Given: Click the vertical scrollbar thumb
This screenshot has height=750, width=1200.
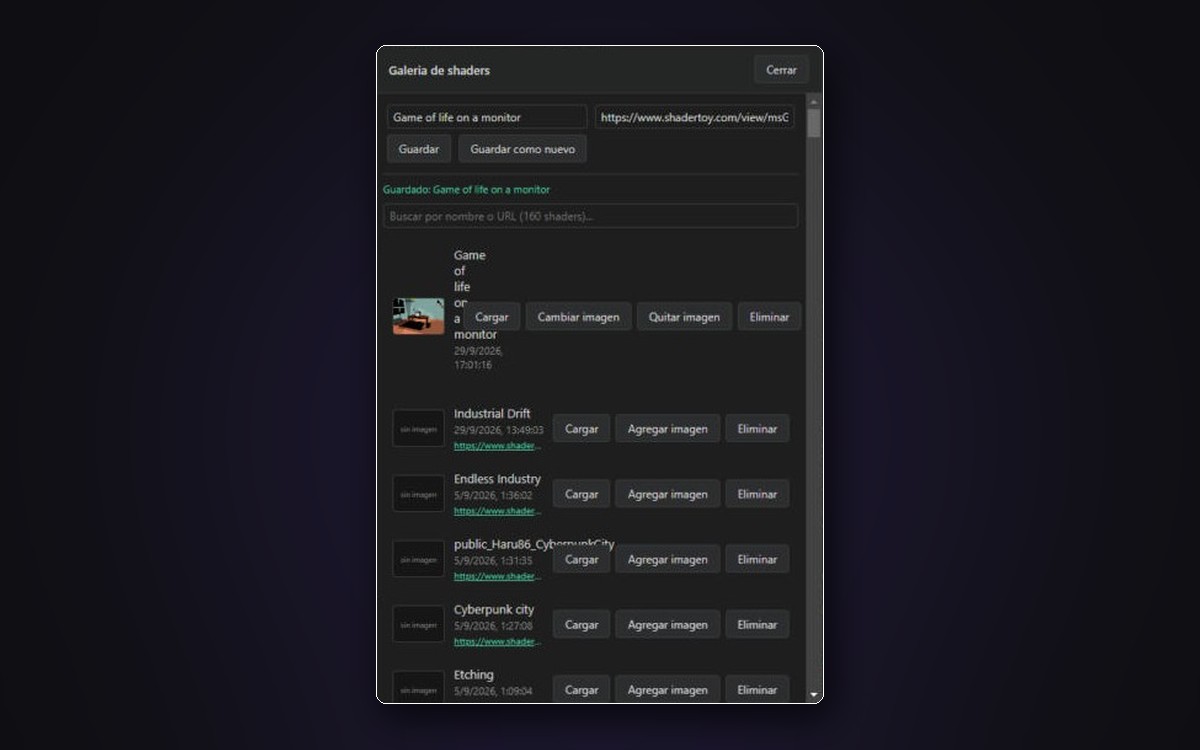Looking at the screenshot, I should pyautogui.click(x=814, y=123).
